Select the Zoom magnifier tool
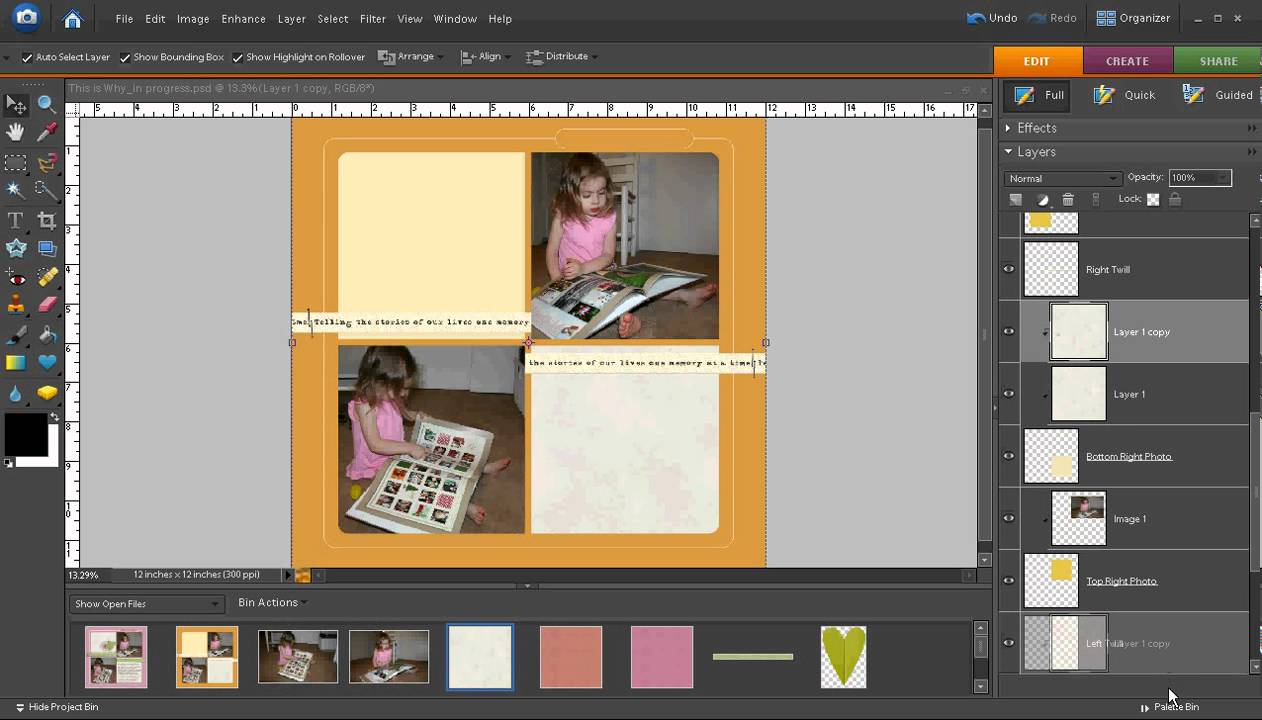This screenshot has height=720, width=1262. 47,104
